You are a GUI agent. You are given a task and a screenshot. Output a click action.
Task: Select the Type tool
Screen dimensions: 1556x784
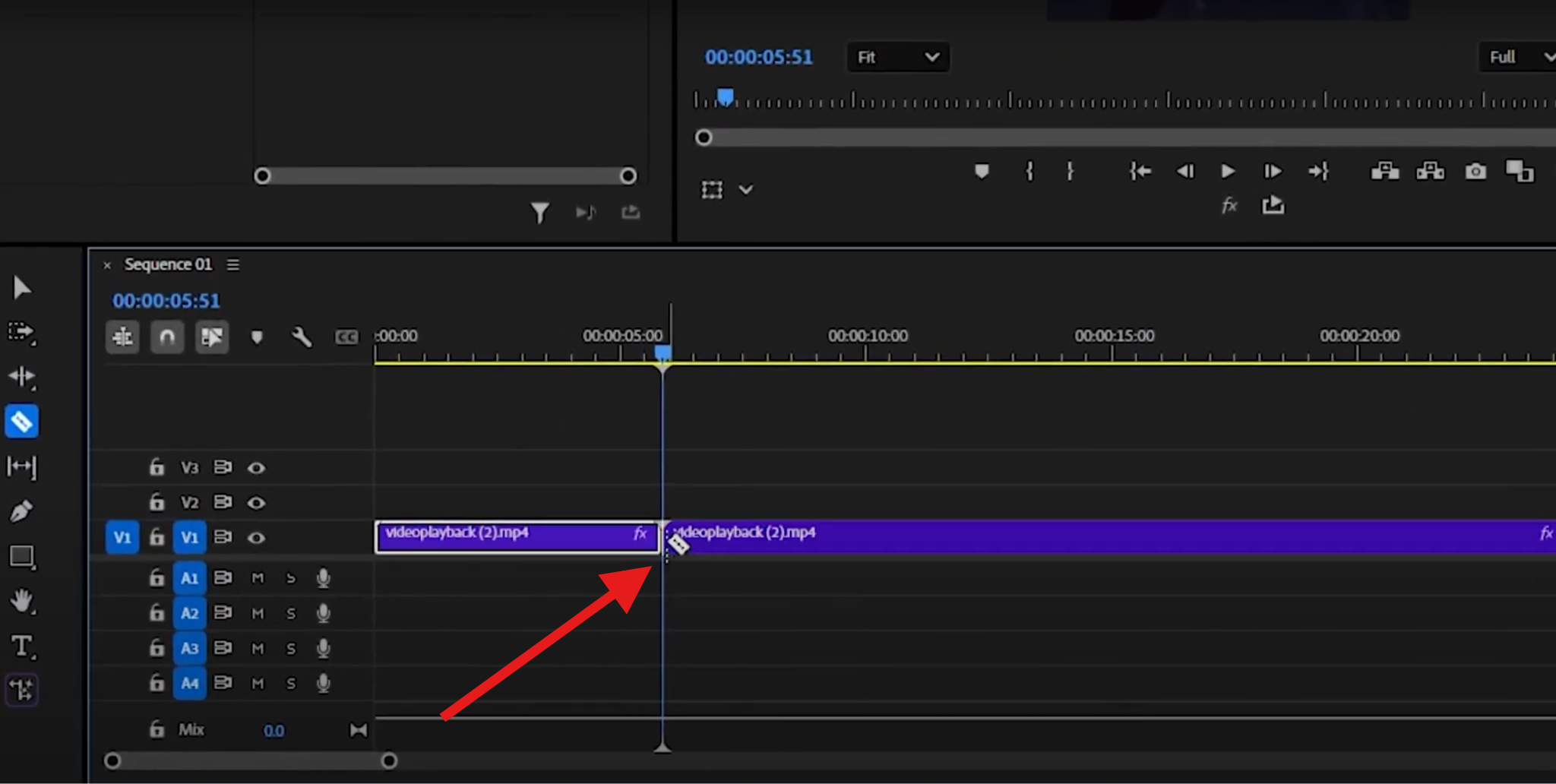click(21, 646)
